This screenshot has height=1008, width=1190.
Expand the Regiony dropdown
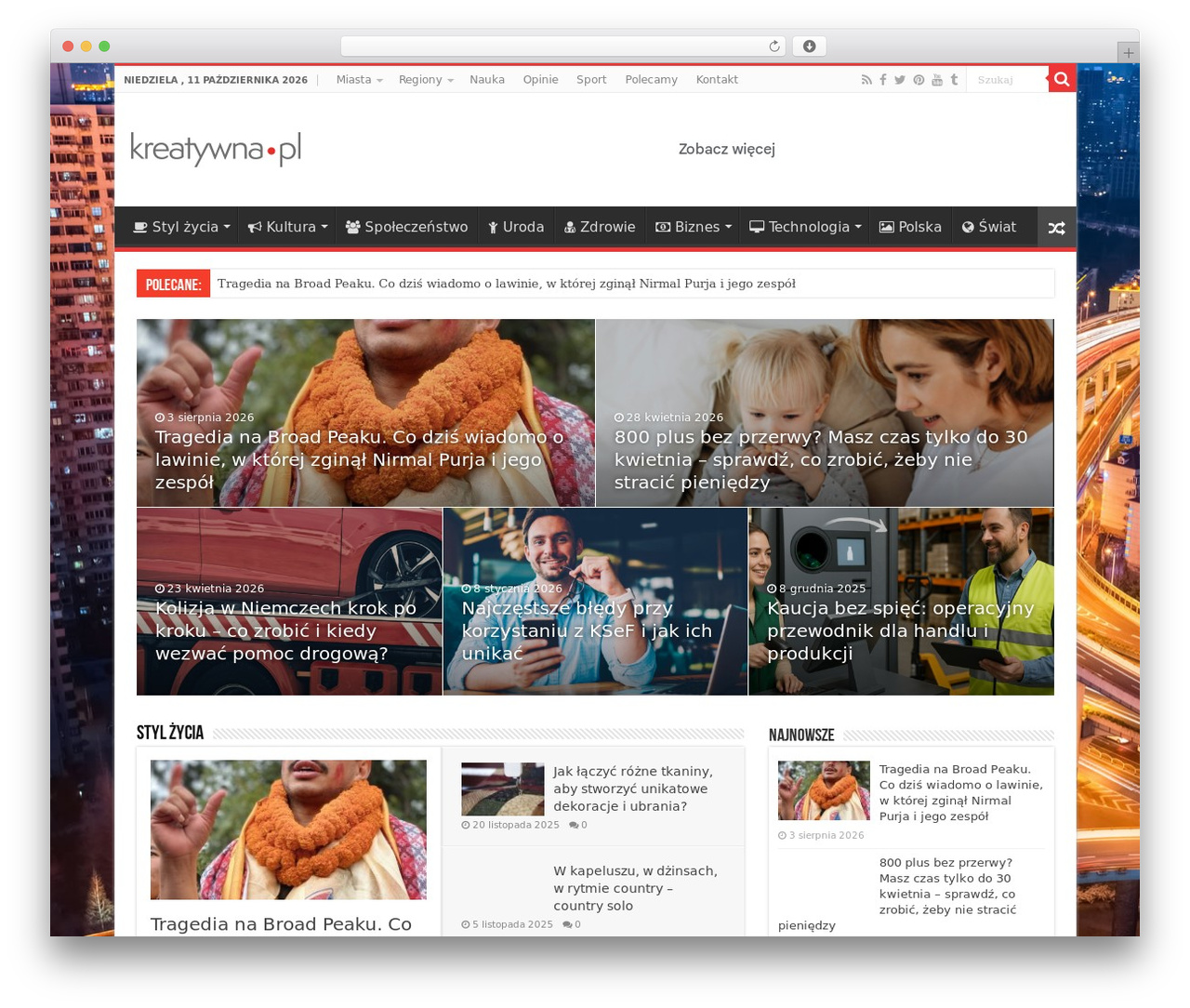pyautogui.click(x=426, y=80)
